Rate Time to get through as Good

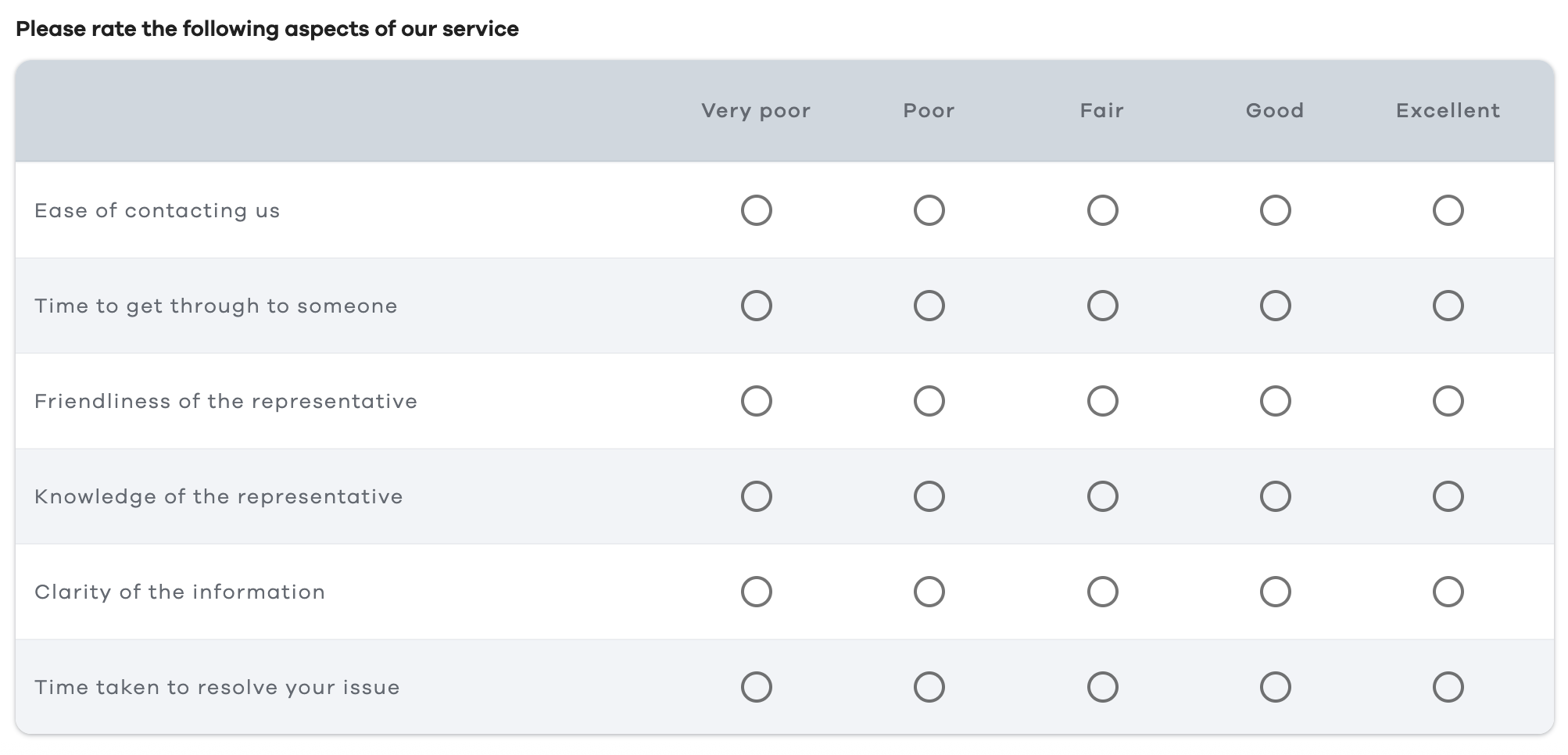(x=1275, y=306)
